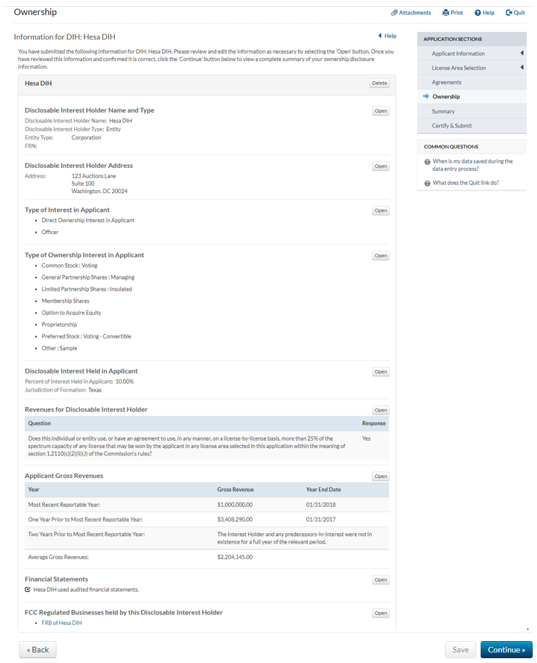Expand the License Area Selection arrow

522,68
